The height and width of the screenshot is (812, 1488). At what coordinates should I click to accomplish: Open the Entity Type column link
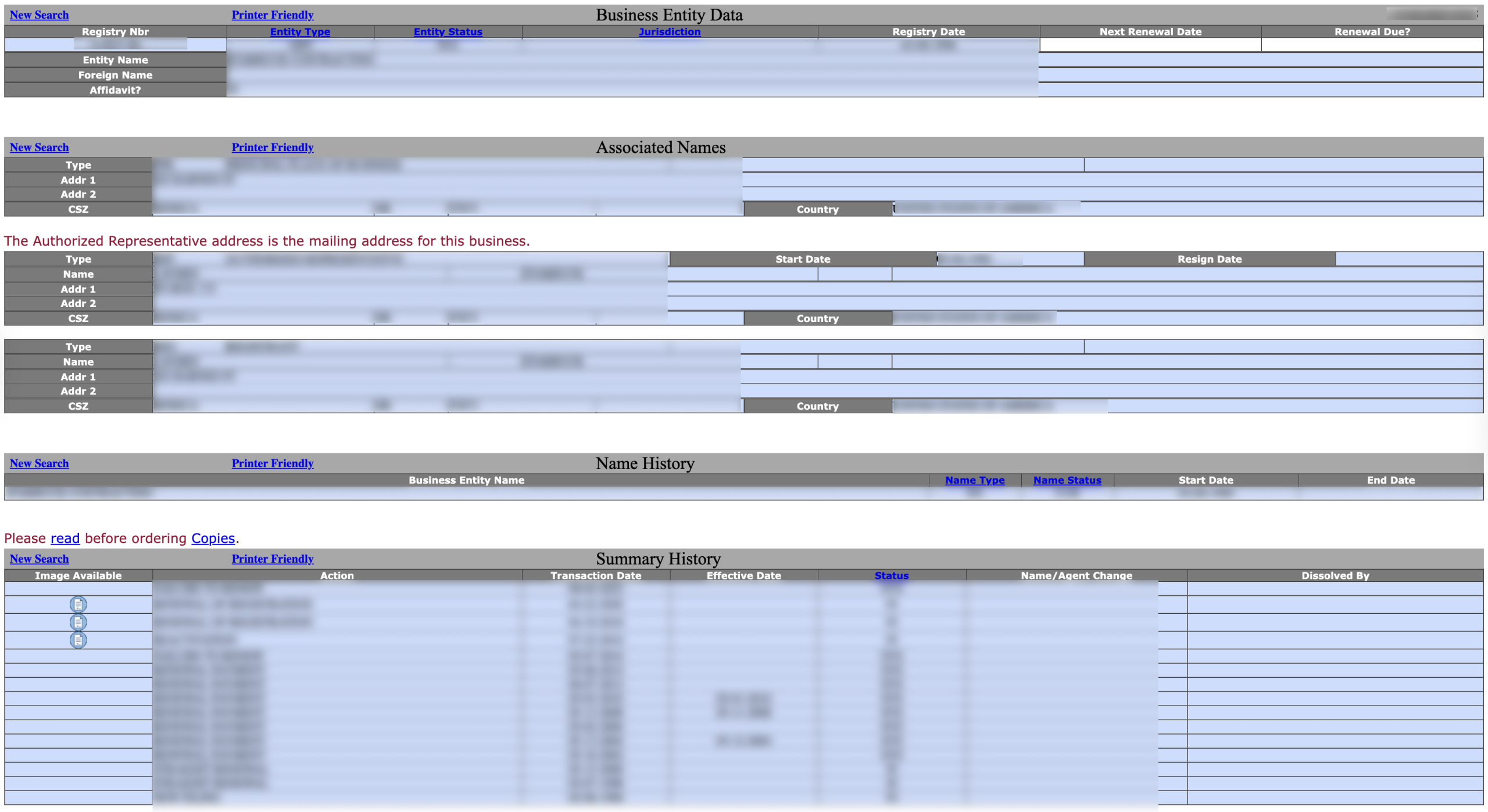click(300, 32)
